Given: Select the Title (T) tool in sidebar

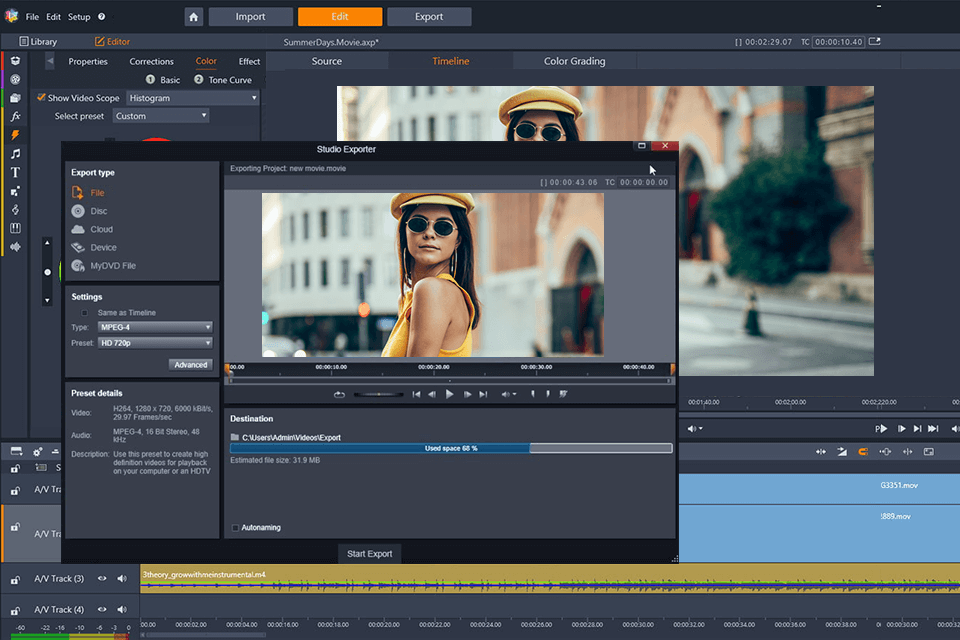Looking at the screenshot, I should 15,172.
